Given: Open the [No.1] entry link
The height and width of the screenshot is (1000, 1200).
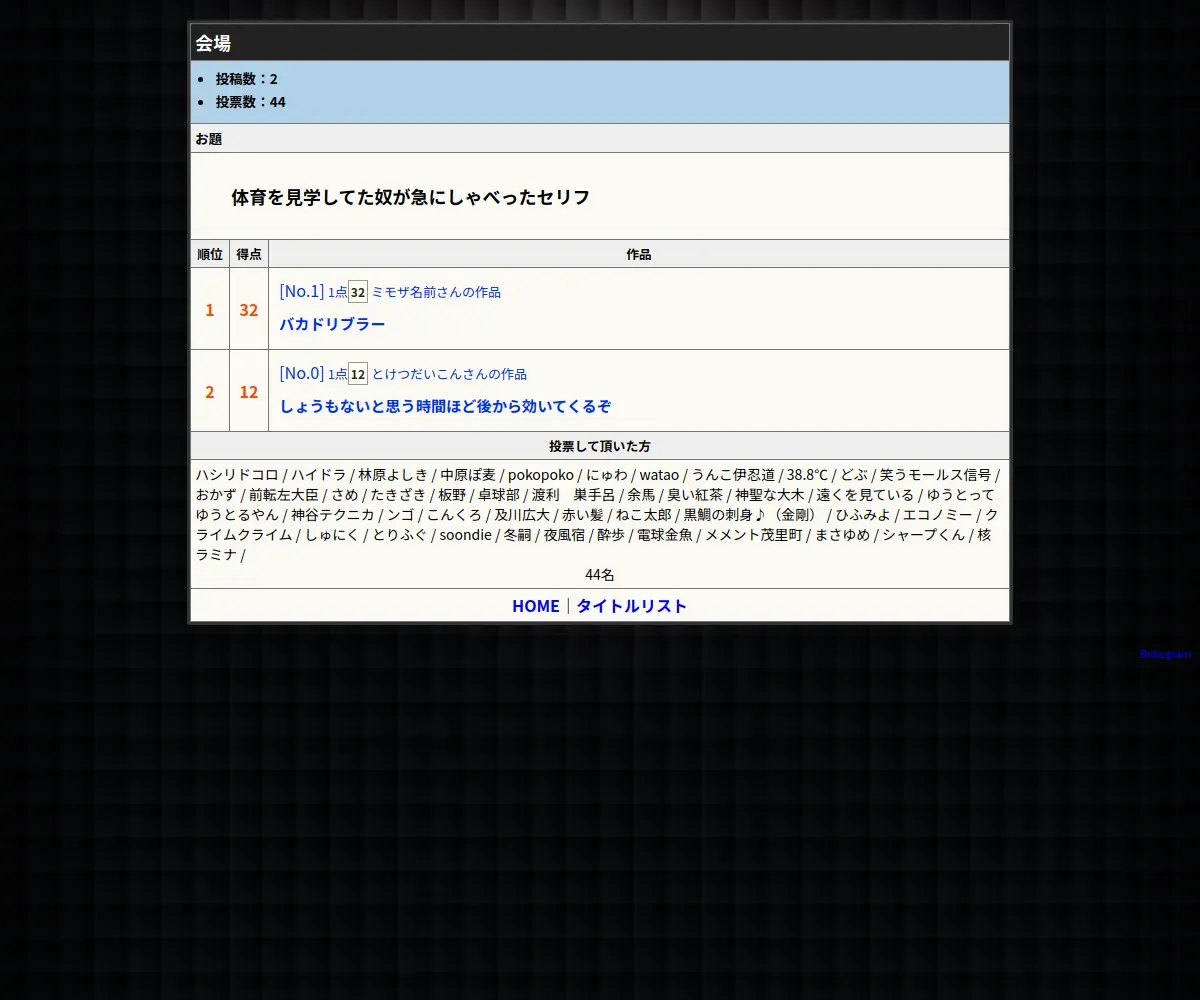Looking at the screenshot, I should pyautogui.click(x=302, y=291).
